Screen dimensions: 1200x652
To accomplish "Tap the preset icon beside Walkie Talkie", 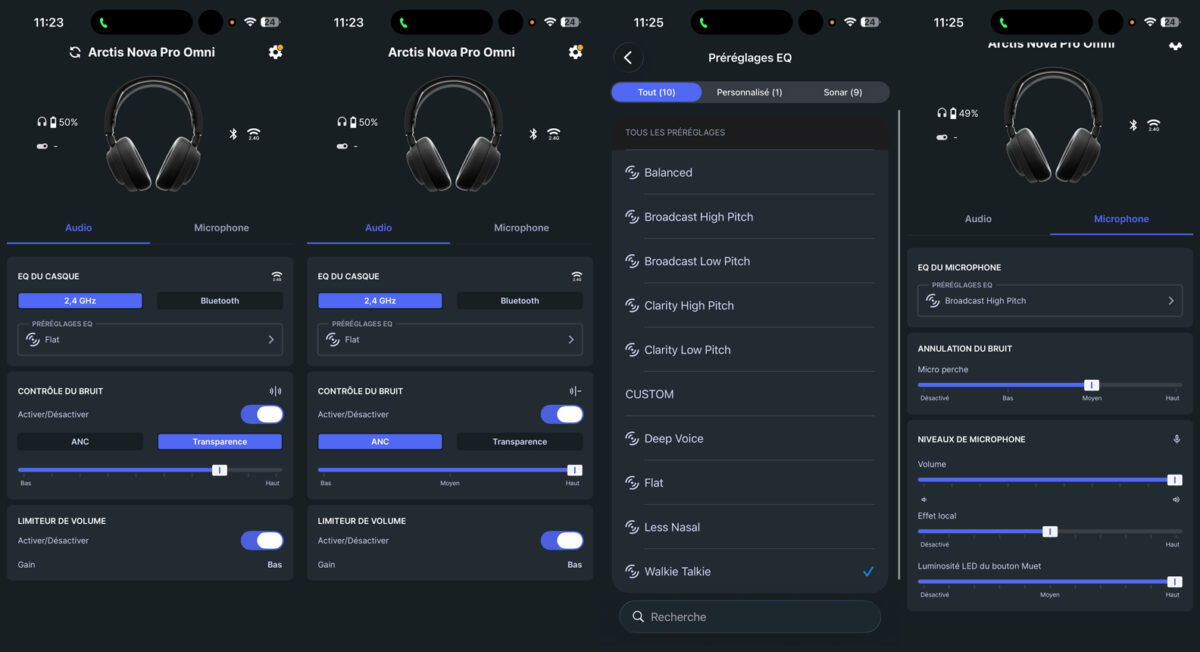I will pos(632,571).
